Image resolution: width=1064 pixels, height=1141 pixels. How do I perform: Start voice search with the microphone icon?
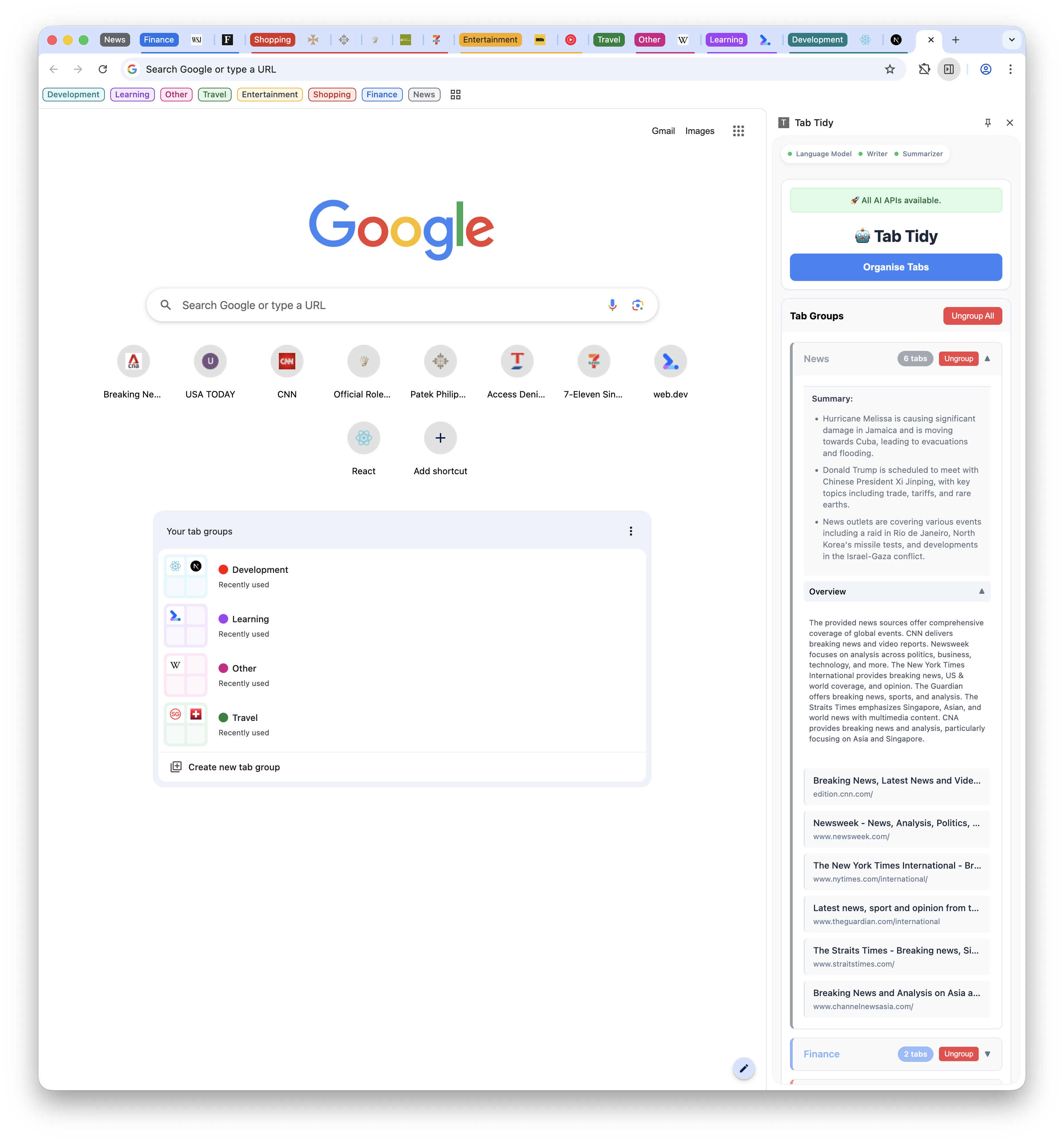pos(613,305)
